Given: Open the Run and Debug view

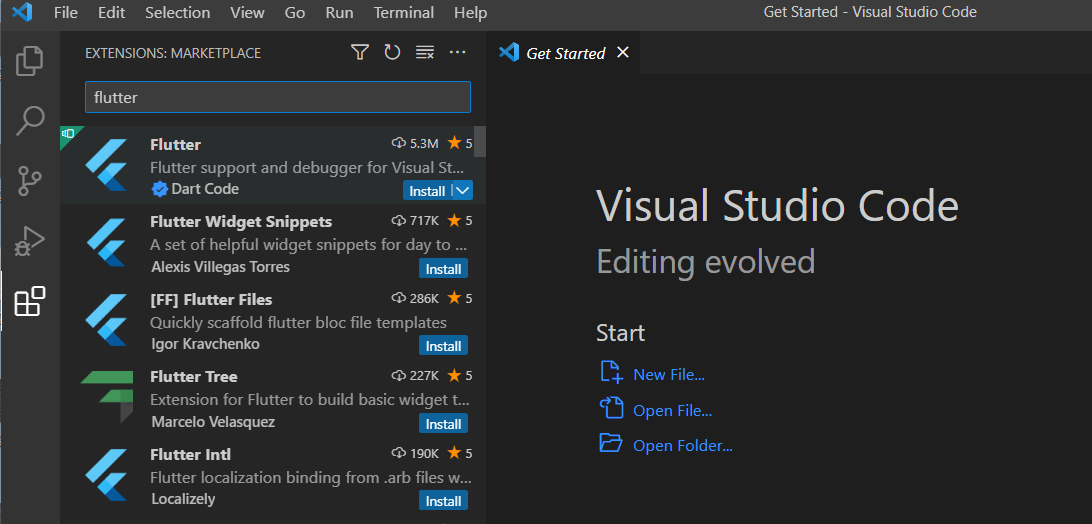Looking at the screenshot, I should [x=30, y=241].
